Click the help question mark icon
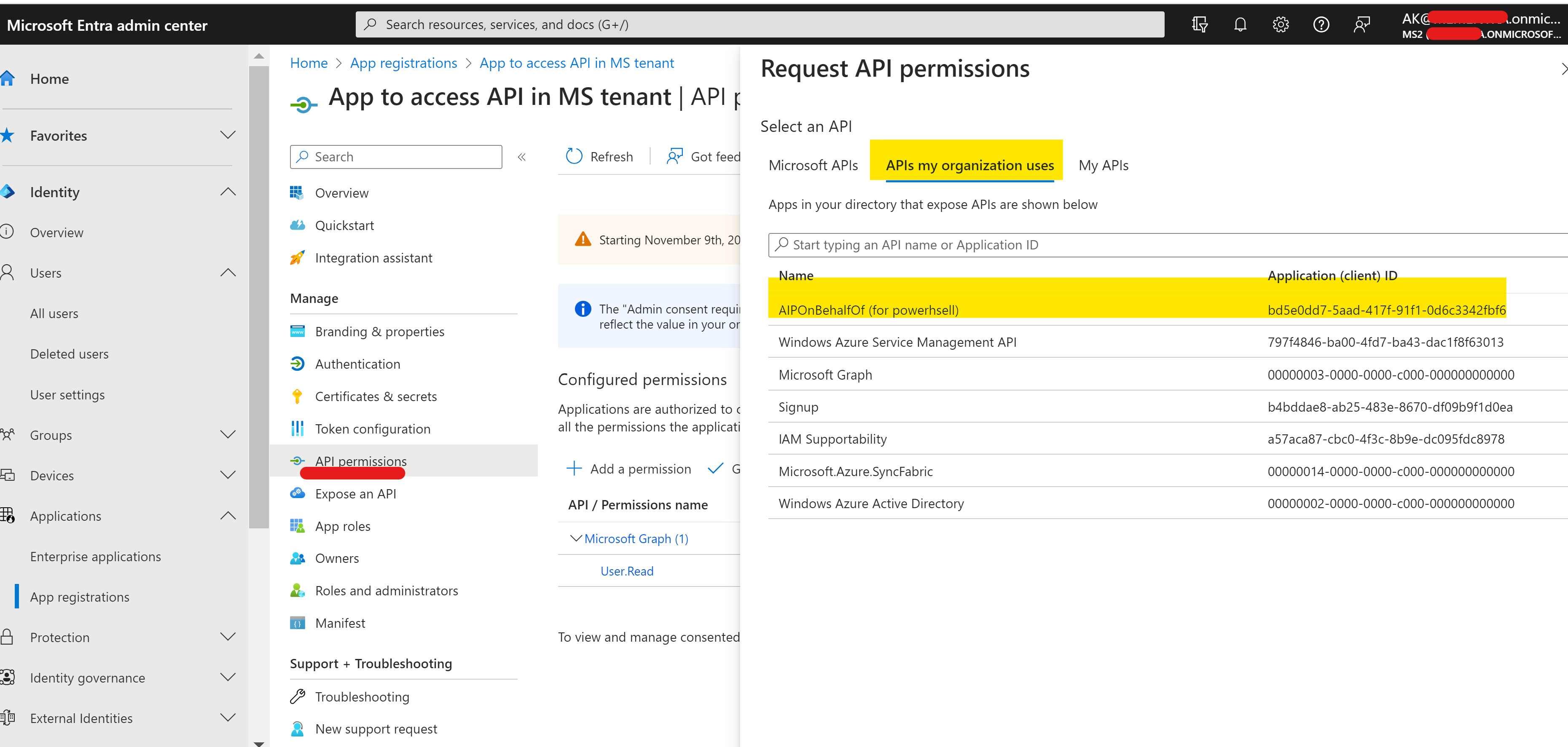This screenshot has width=1568, height=747. tap(1321, 24)
